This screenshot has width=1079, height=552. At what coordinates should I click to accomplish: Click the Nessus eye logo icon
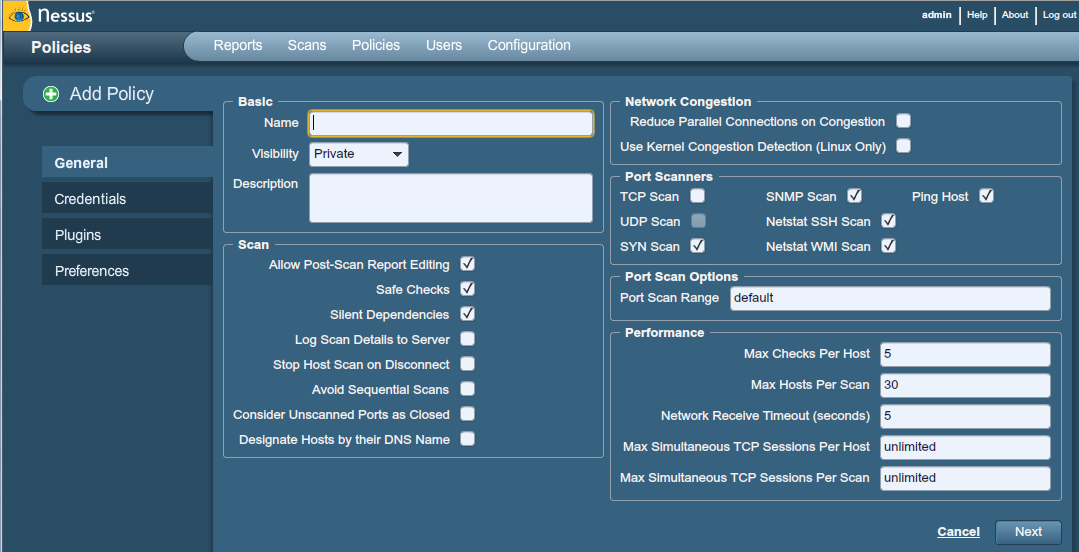click(17, 15)
